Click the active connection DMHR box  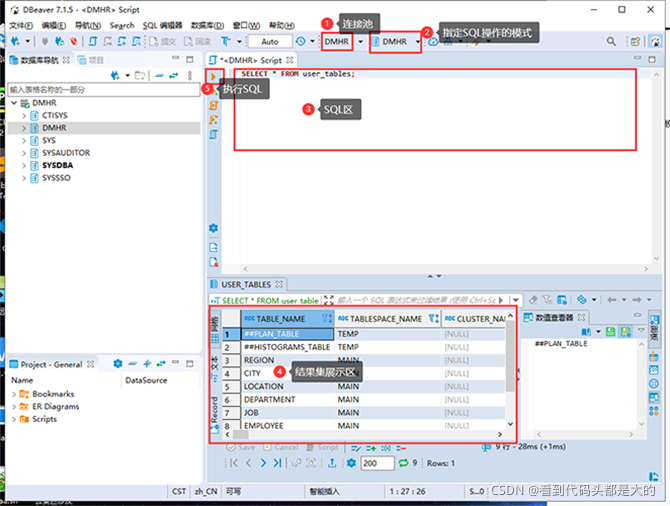(x=337, y=41)
